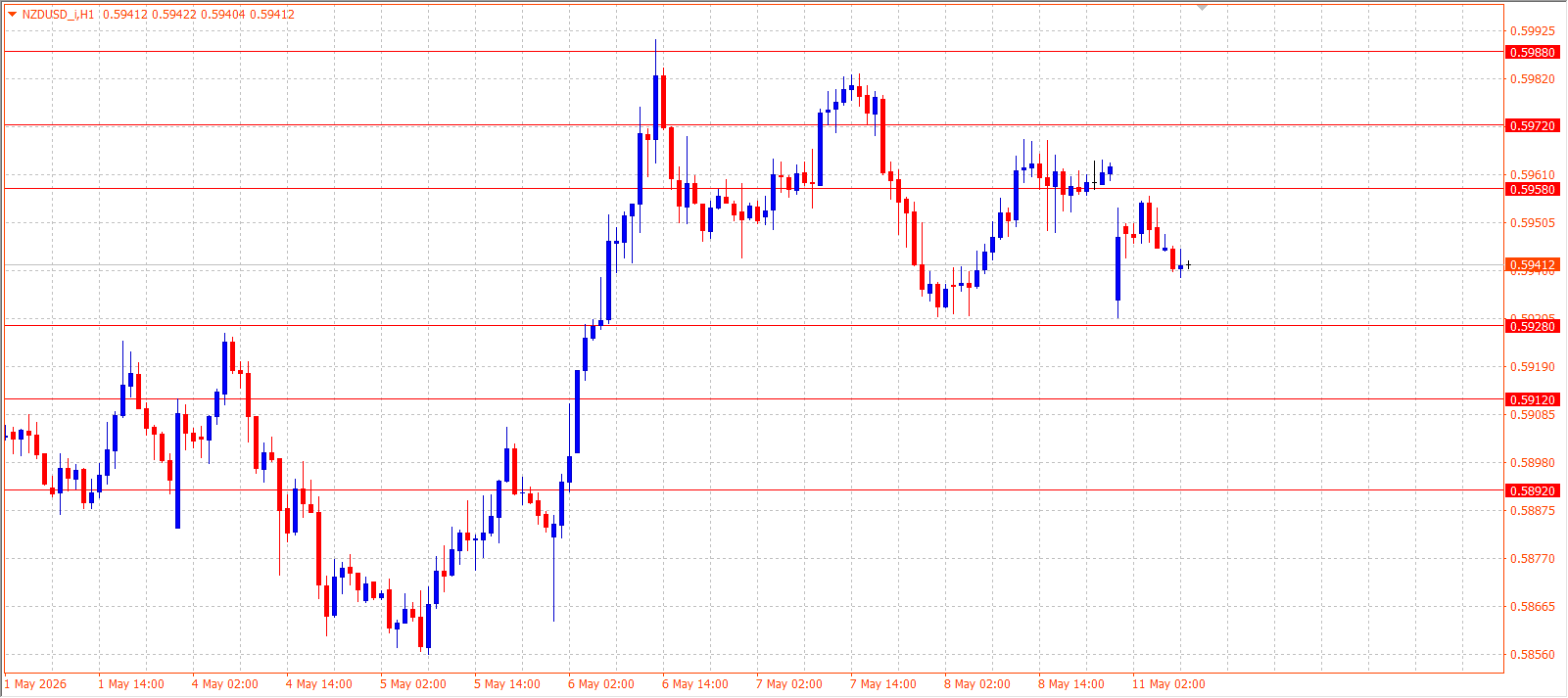The width and height of the screenshot is (1568, 698).
Task: Click the 0.58980 price scale value
Action: pyautogui.click(x=1533, y=463)
